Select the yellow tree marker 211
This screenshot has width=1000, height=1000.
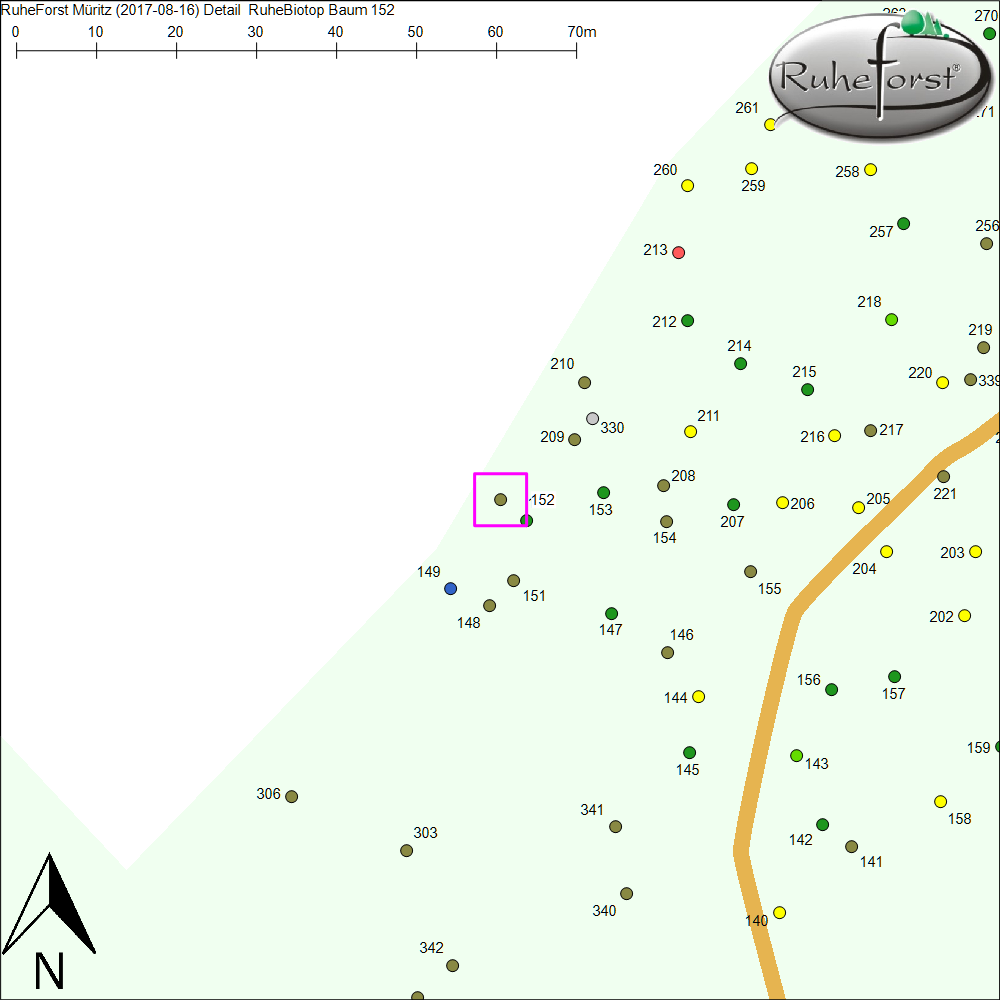690,432
